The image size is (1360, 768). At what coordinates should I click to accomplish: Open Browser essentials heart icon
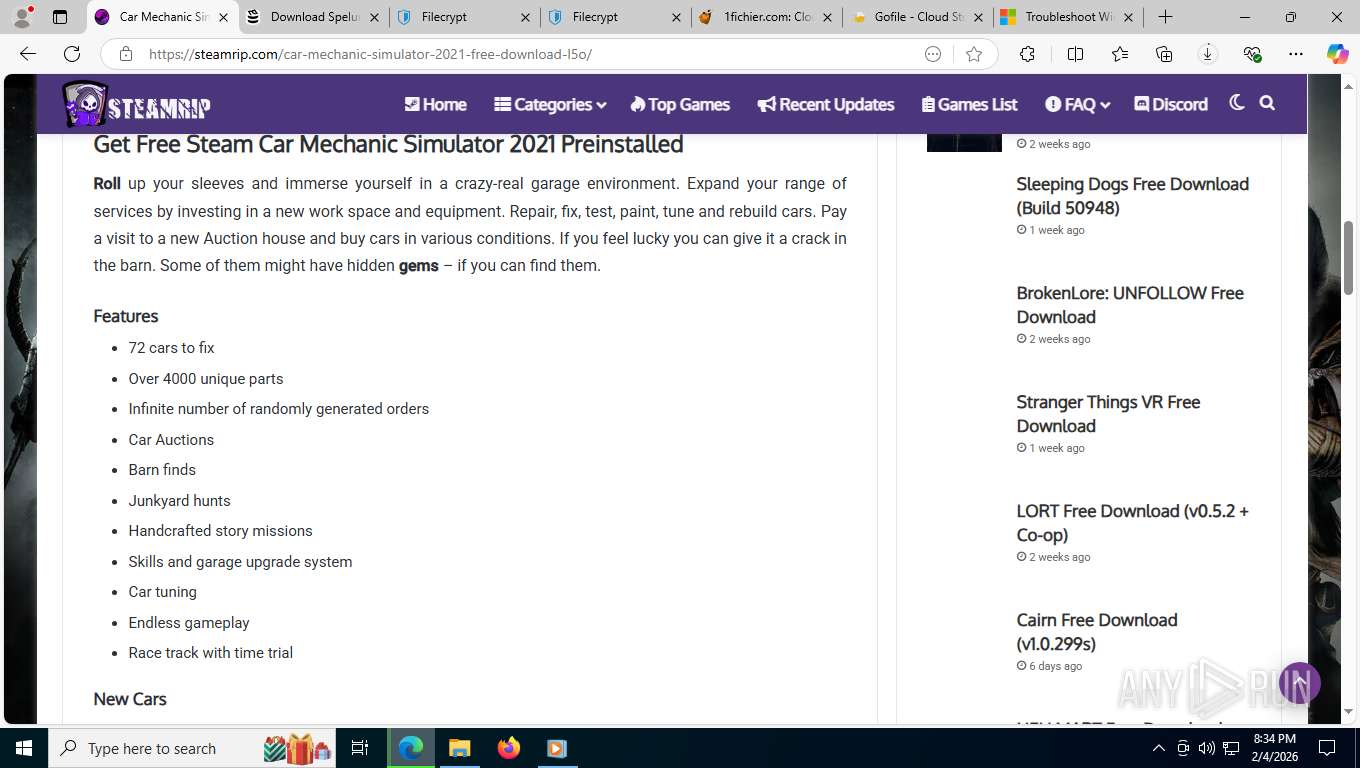pos(1252,54)
